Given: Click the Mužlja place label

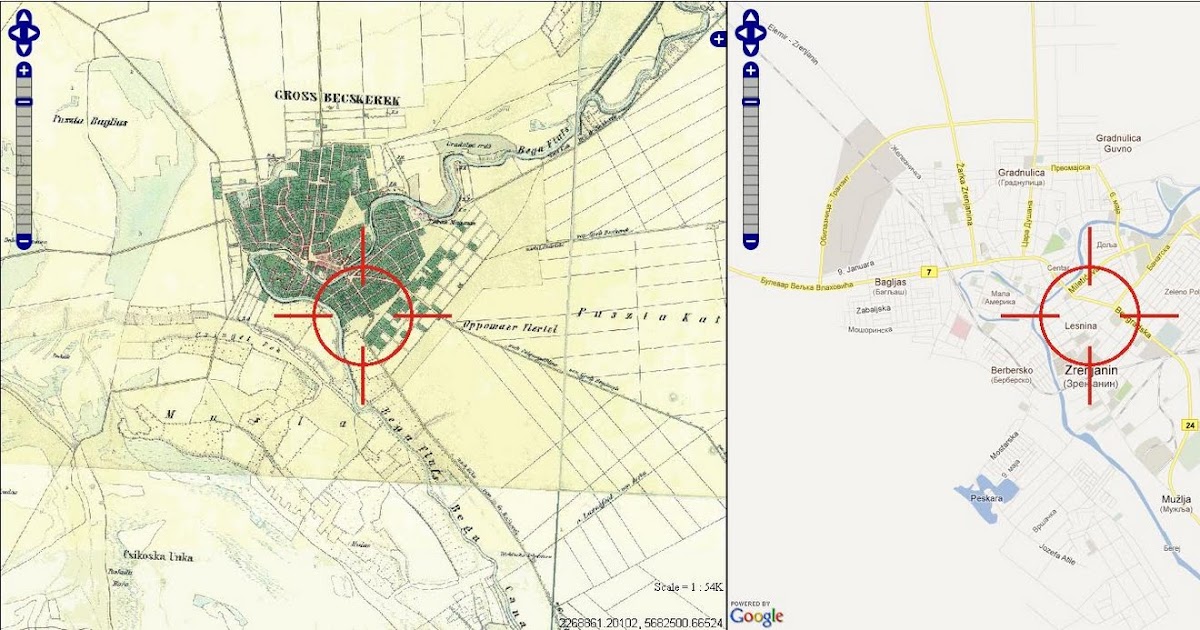Looking at the screenshot, I should (1176, 498).
